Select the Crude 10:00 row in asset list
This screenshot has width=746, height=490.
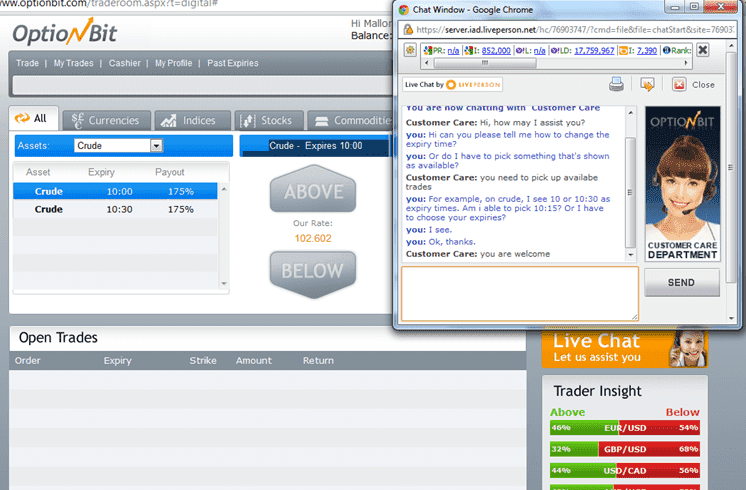click(x=115, y=191)
